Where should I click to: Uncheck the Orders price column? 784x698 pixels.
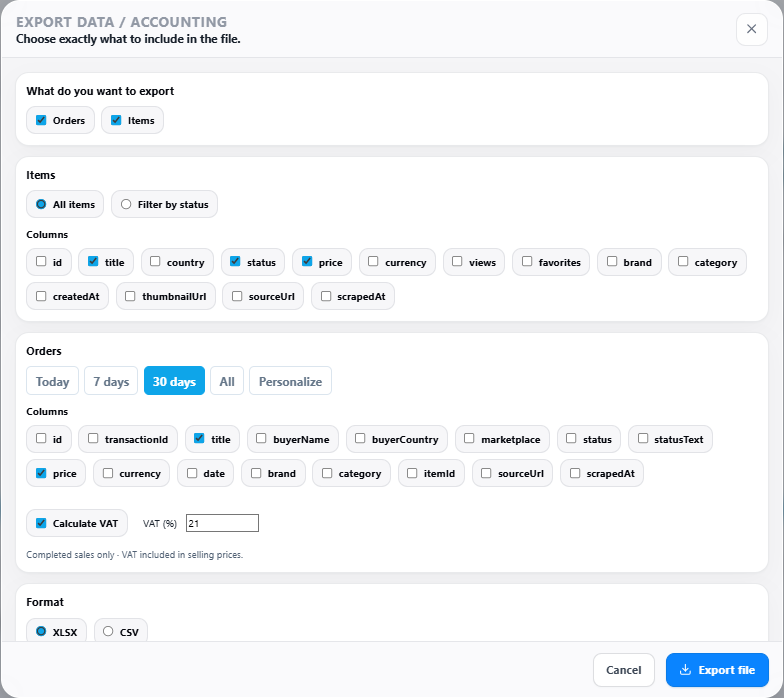41,473
